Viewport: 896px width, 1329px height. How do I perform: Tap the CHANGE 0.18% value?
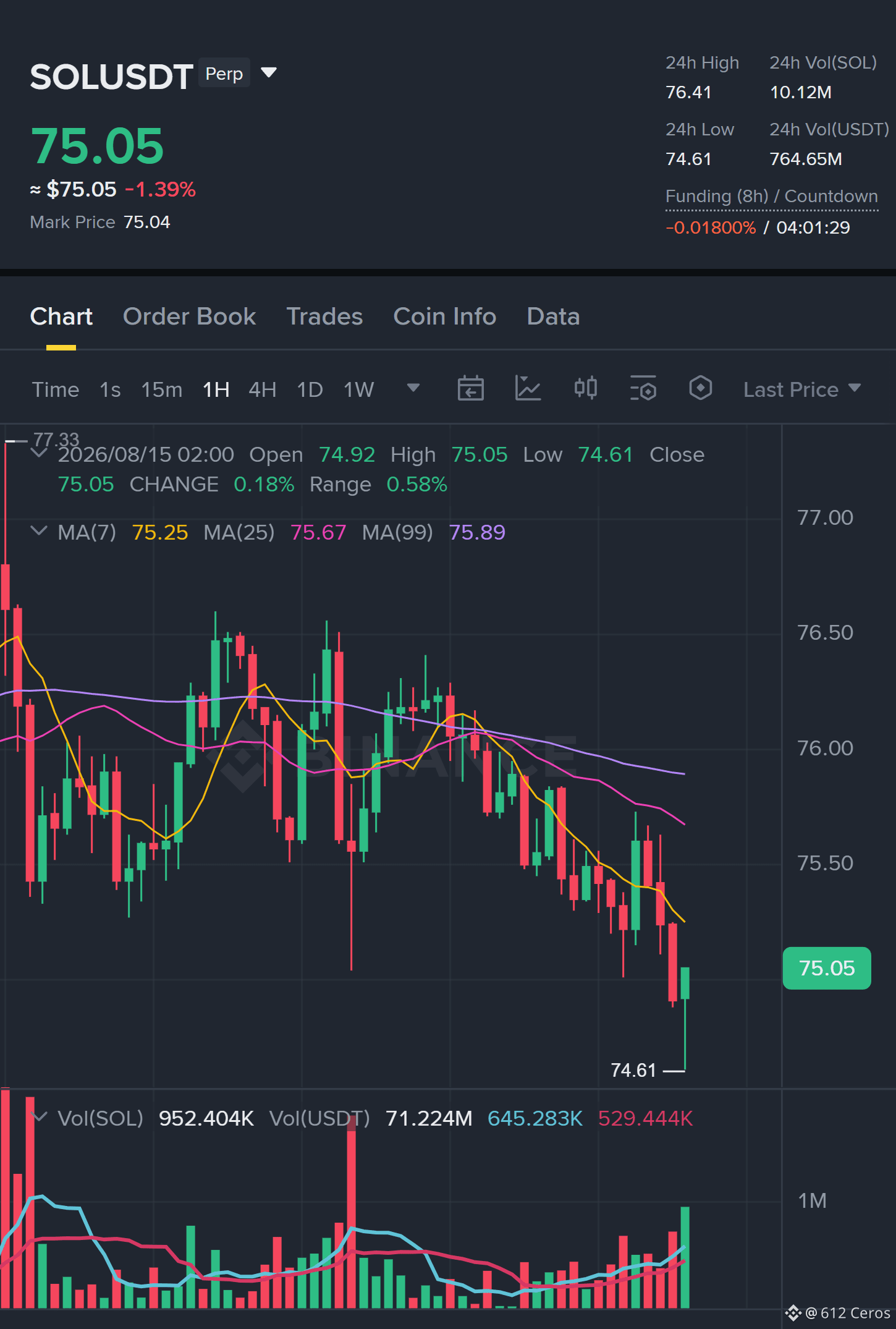(x=264, y=484)
